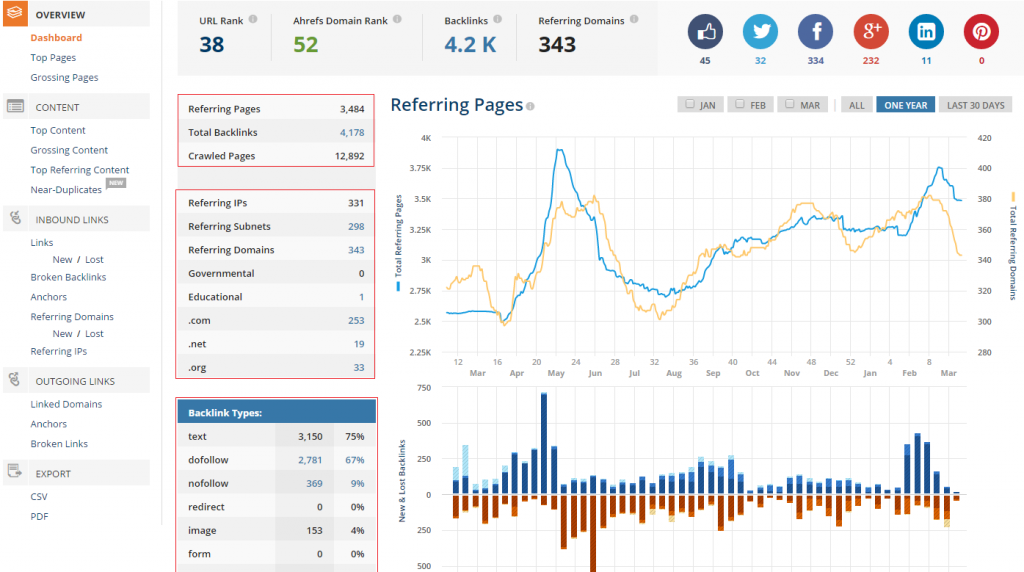The height and width of the screenshot is (572, 1024).
Task: Enable the JAN checkbox filter
Action: pyautogui.click(x=688, y=104)
